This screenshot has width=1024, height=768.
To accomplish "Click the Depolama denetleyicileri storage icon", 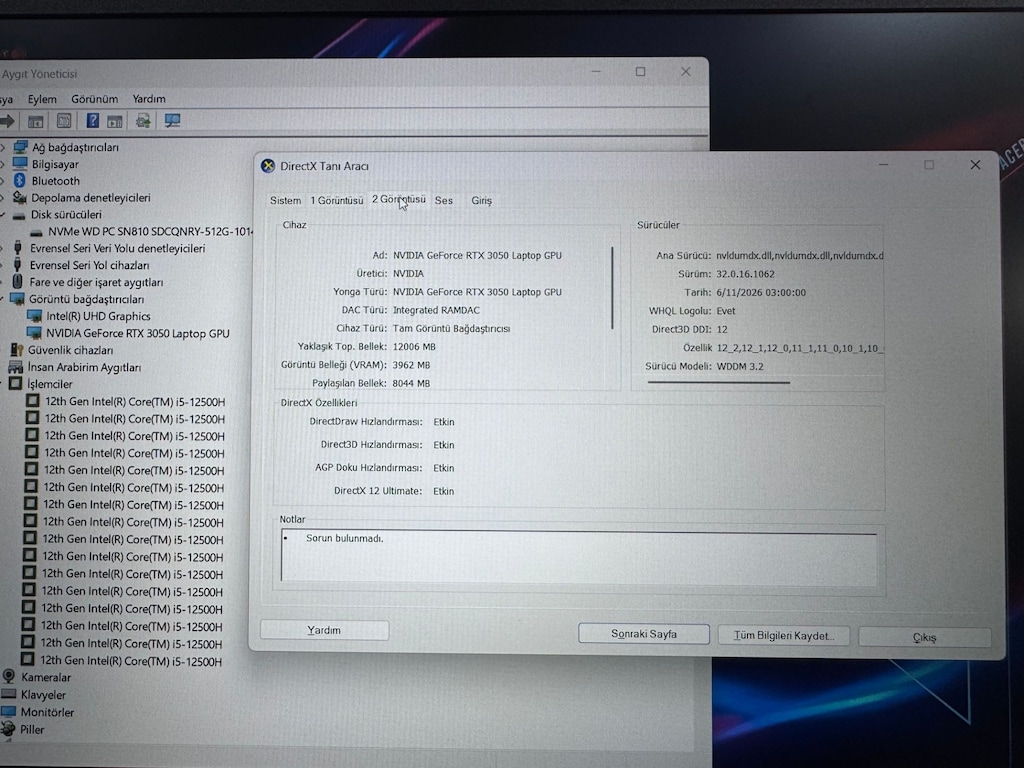I will (x=20, y=197).
